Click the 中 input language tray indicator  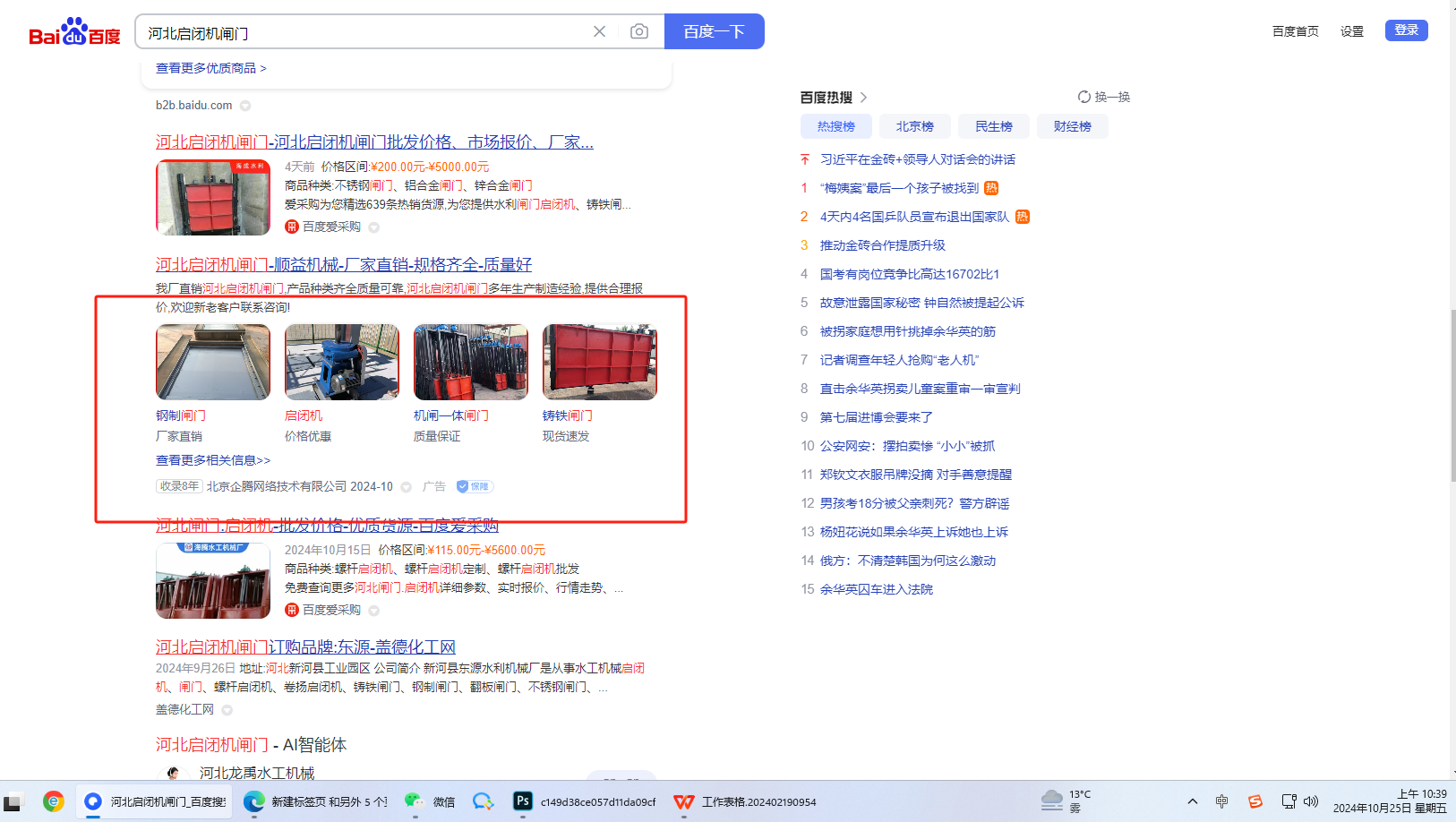(1222, 801)
